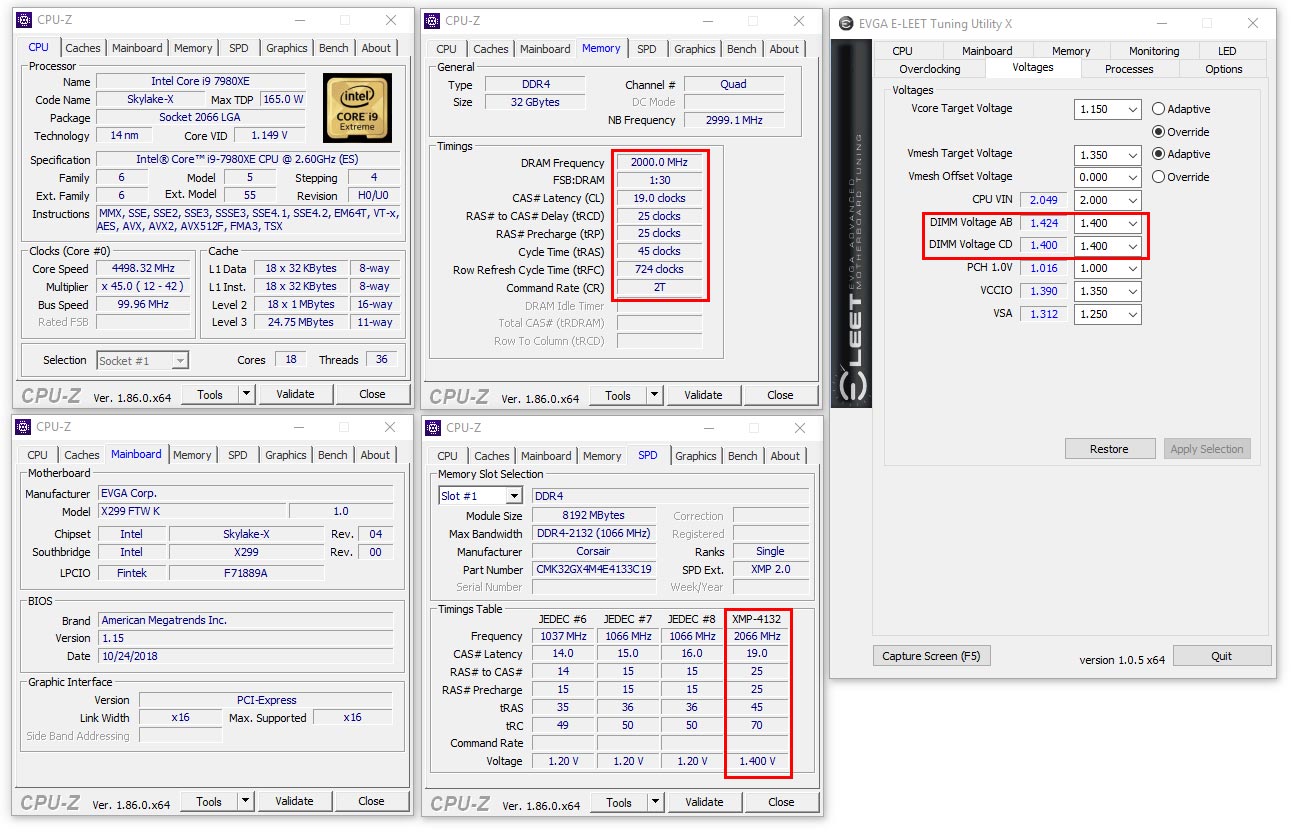Viewport: 1301px width, 833px height.
Task: Click title bar icon of CPU-Z SPD window
Action: (x=433, y=428)
